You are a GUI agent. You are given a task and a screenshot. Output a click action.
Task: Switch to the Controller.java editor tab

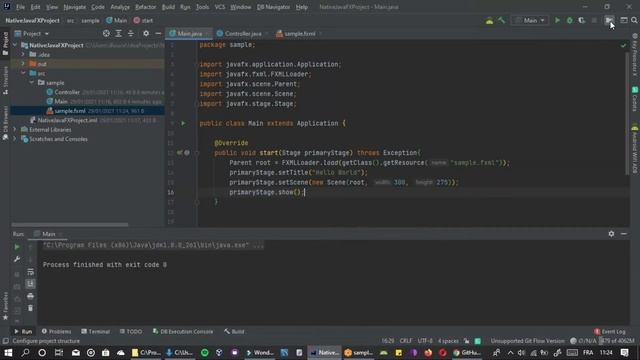243,33
